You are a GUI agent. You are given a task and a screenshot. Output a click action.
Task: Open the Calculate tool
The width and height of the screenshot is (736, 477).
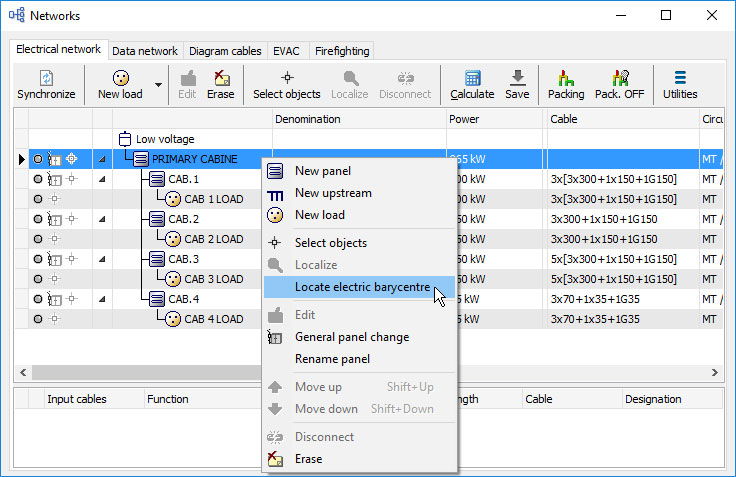click(472, 78)
